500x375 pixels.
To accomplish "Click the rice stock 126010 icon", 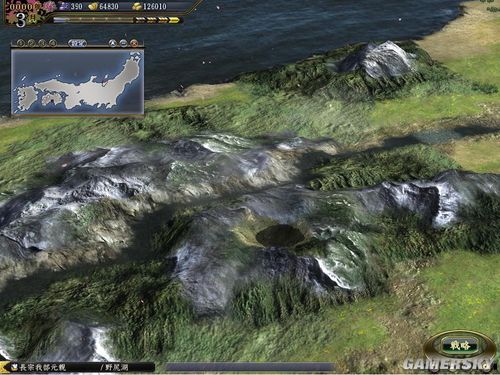I will (136, 6).
